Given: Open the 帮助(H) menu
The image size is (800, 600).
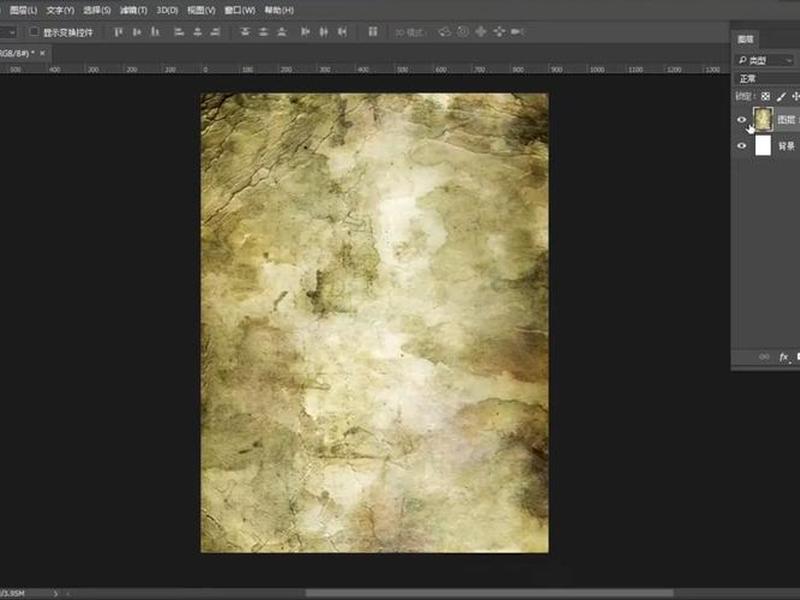Looking at the screenshot, I should pos(279,10).
